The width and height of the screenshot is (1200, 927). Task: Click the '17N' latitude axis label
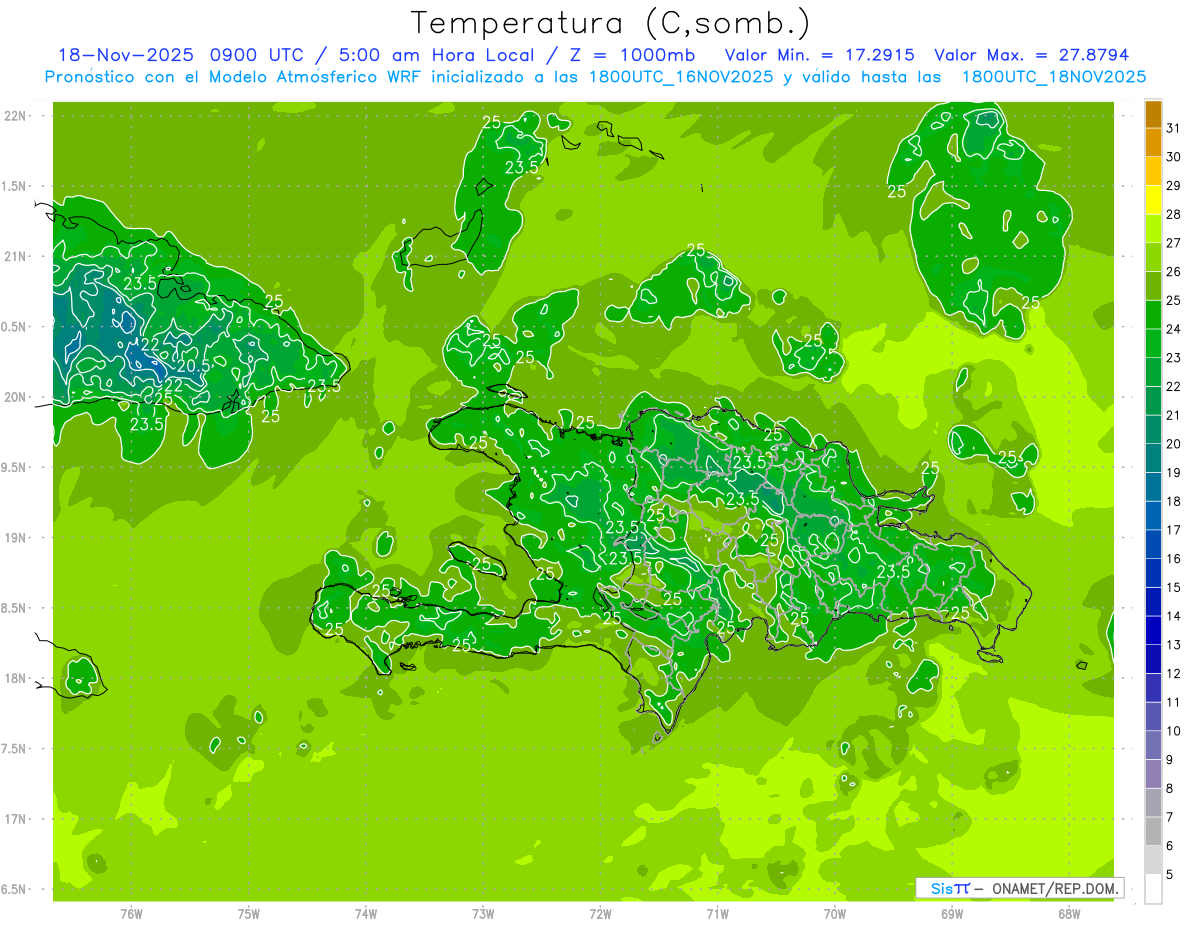click(x=17, y=819)
